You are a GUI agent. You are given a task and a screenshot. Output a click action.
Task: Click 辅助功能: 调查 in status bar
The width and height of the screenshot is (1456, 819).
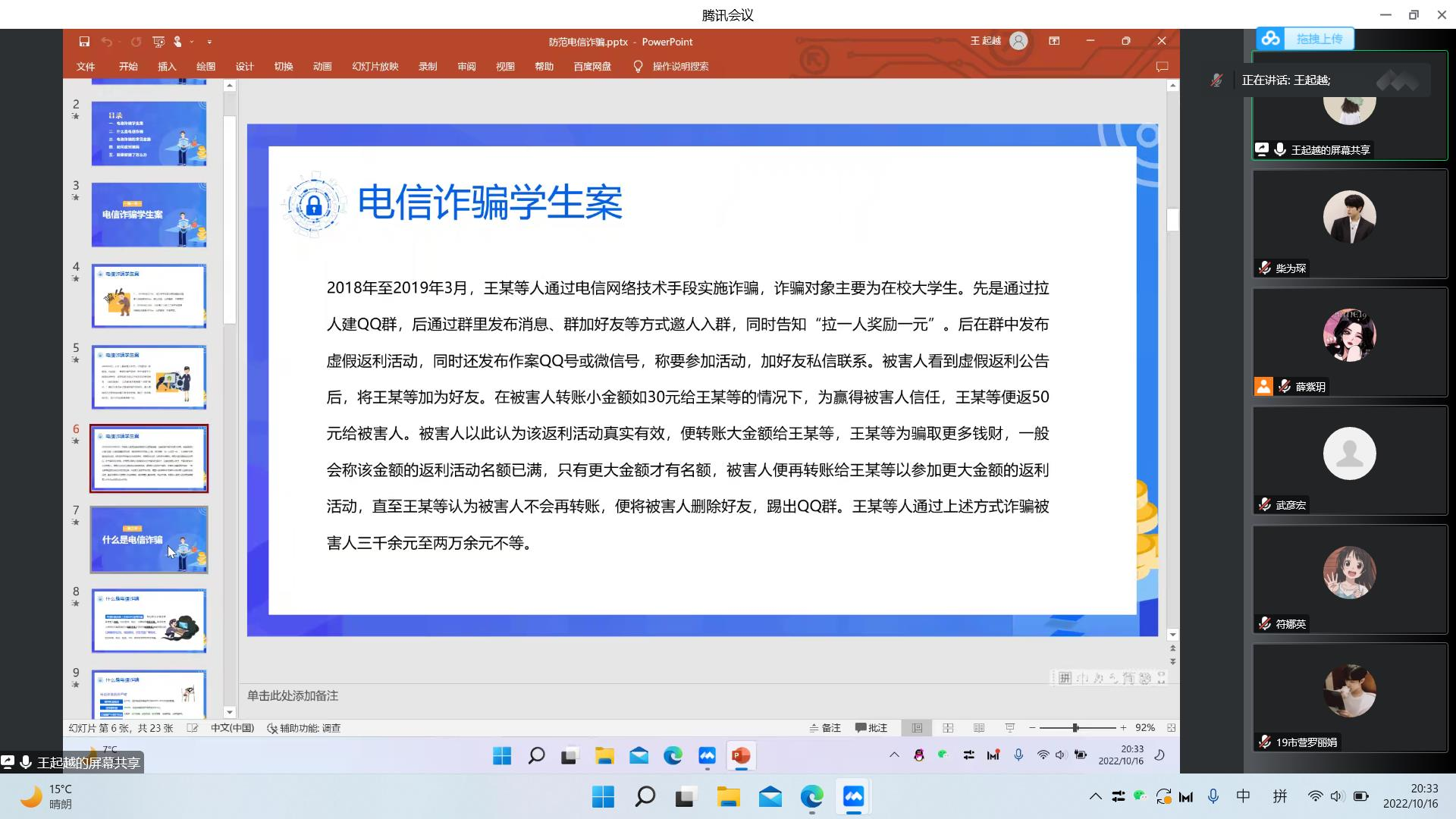tap(304, 728)
